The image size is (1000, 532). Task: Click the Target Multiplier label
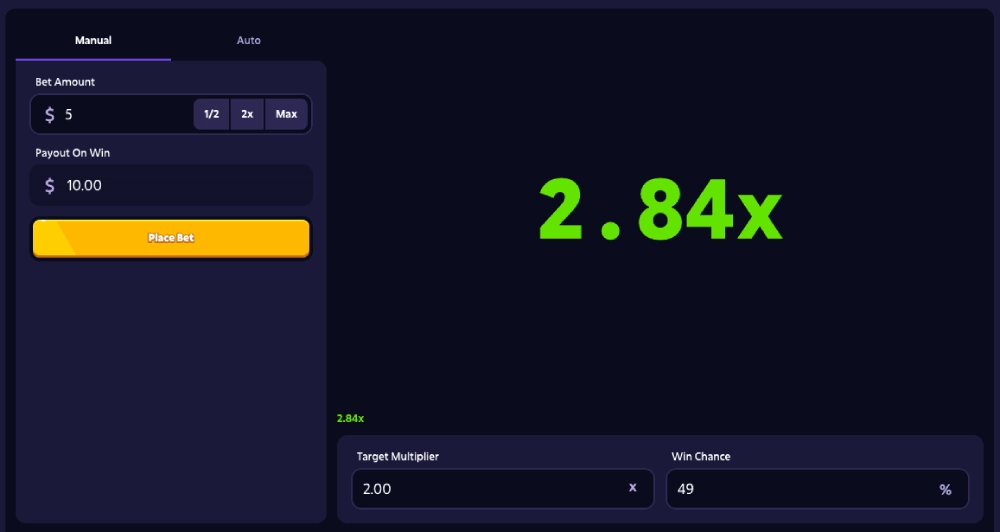click(x=397, y=456)
